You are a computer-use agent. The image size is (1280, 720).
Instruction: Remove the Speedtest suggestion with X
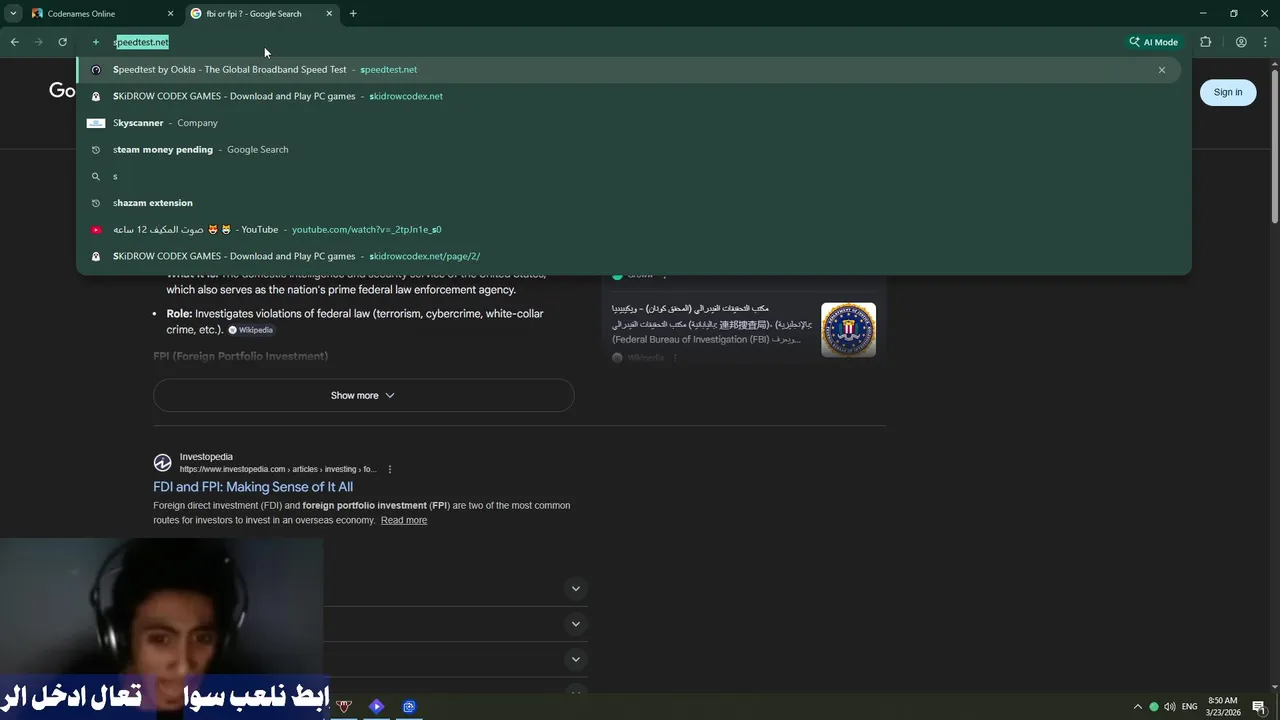pyautogui.click(x=1162, y=70)
